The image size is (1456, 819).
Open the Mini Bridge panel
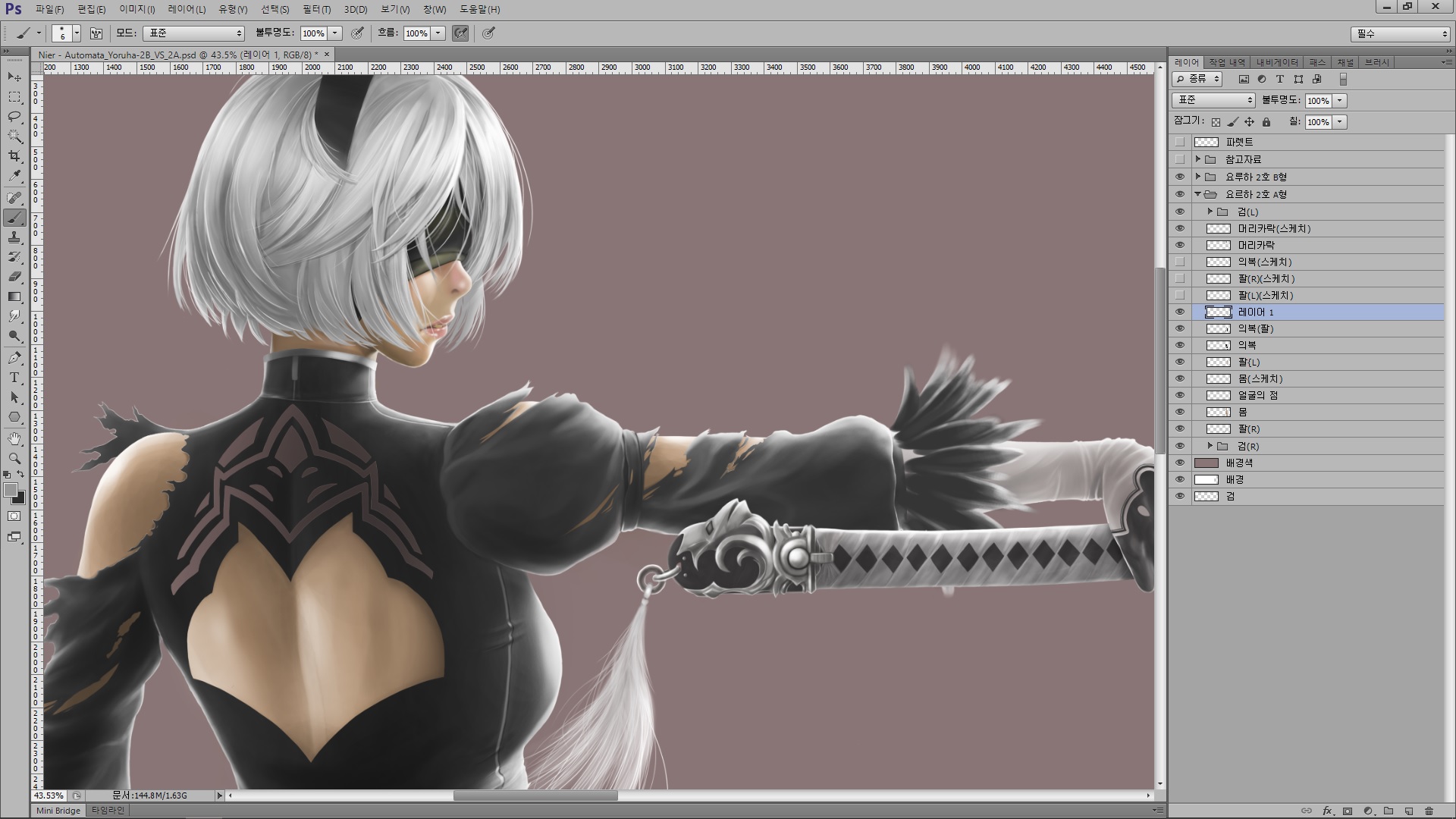pos(58,811)
